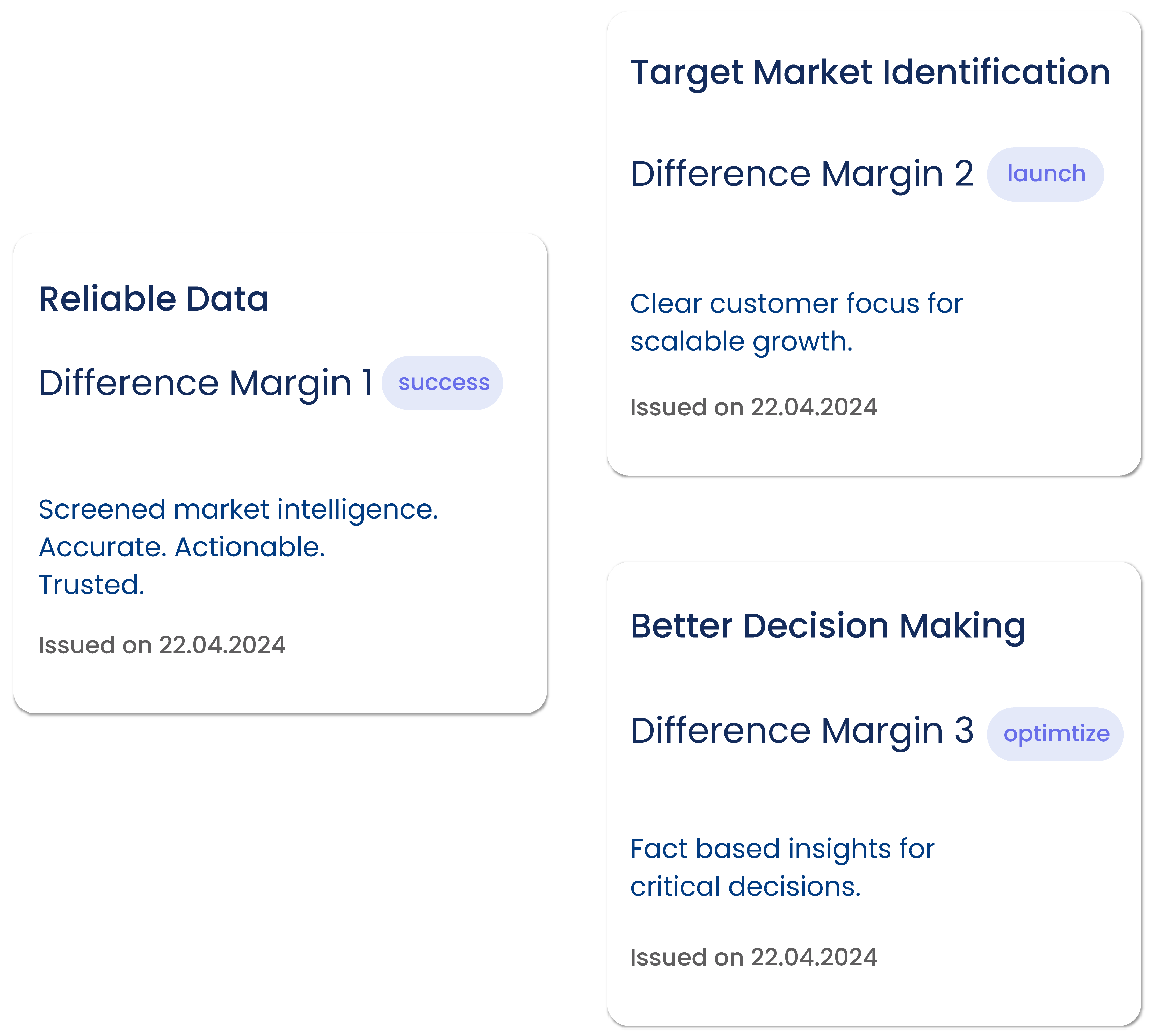The width and height of the screenshot is (1174, 1036).
Task: Click the "critical decisions." text line
Action: (745, 887)
